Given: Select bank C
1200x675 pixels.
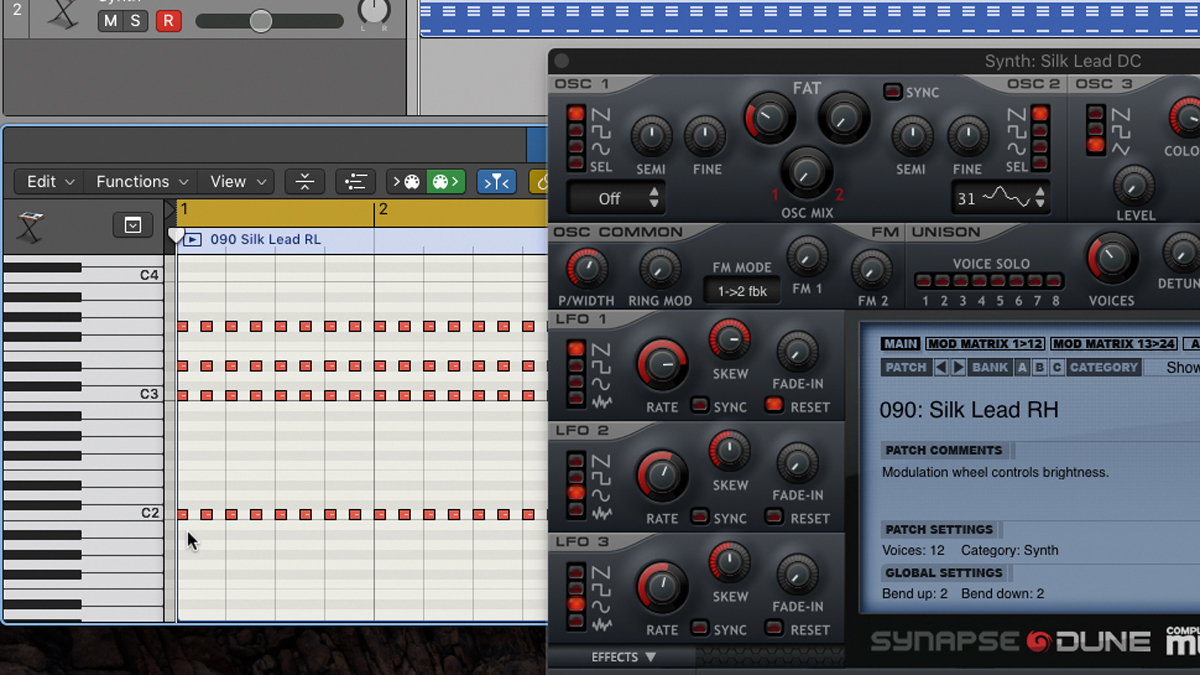Looking at the screenshot, I should [1056, 368].
